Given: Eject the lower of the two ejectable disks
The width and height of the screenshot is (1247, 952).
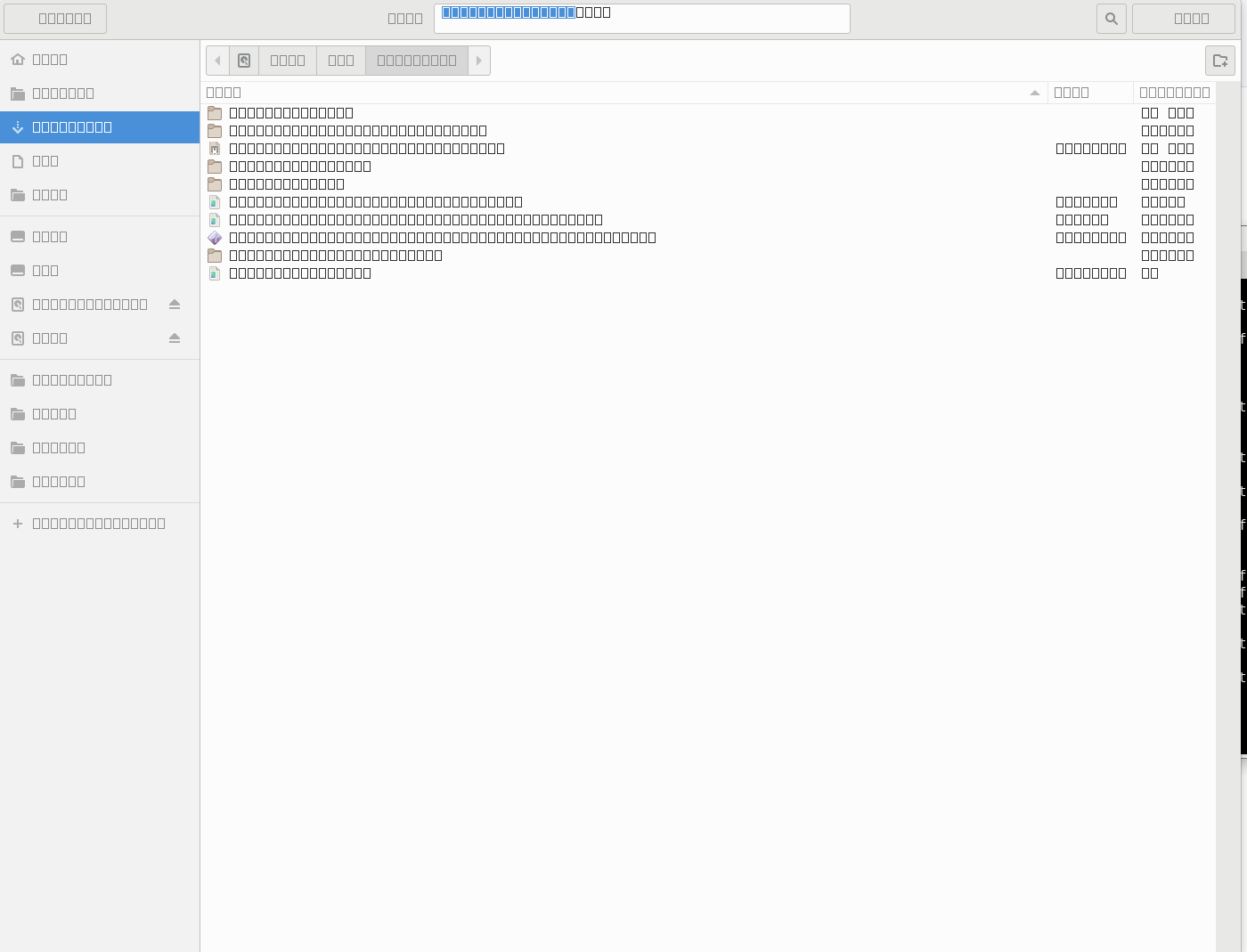Looking at the screenshot, I should click(x=175, y=338).
